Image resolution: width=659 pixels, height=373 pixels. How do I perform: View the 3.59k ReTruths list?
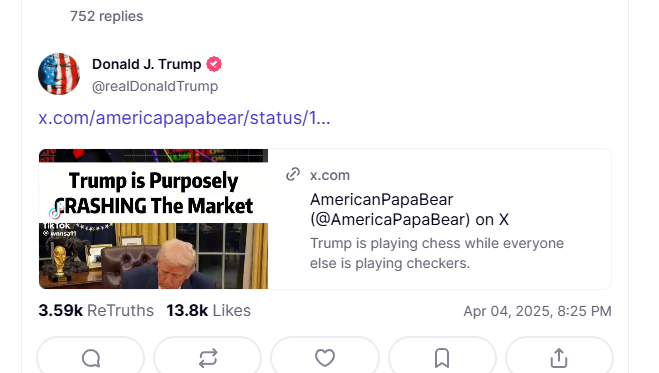pyautogui.click(x=96, y=310)
